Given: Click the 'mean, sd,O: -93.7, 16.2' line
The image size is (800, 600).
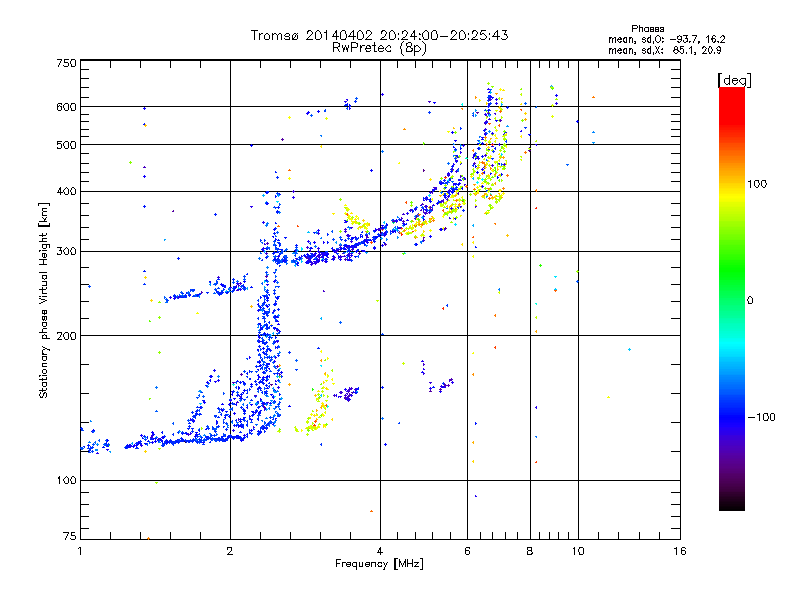Looking at the screenshot, I should pos(666,39).
